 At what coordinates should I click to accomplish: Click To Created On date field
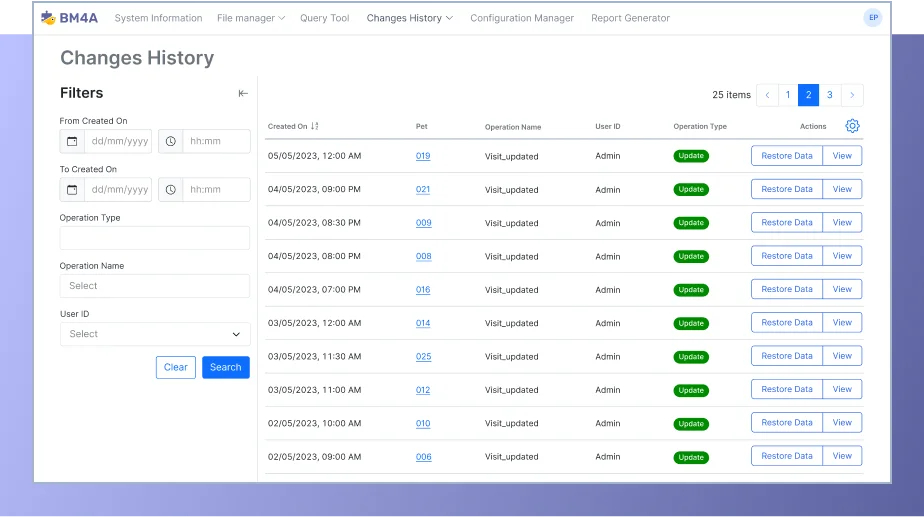pyautogui.click(x=118, y=190)
